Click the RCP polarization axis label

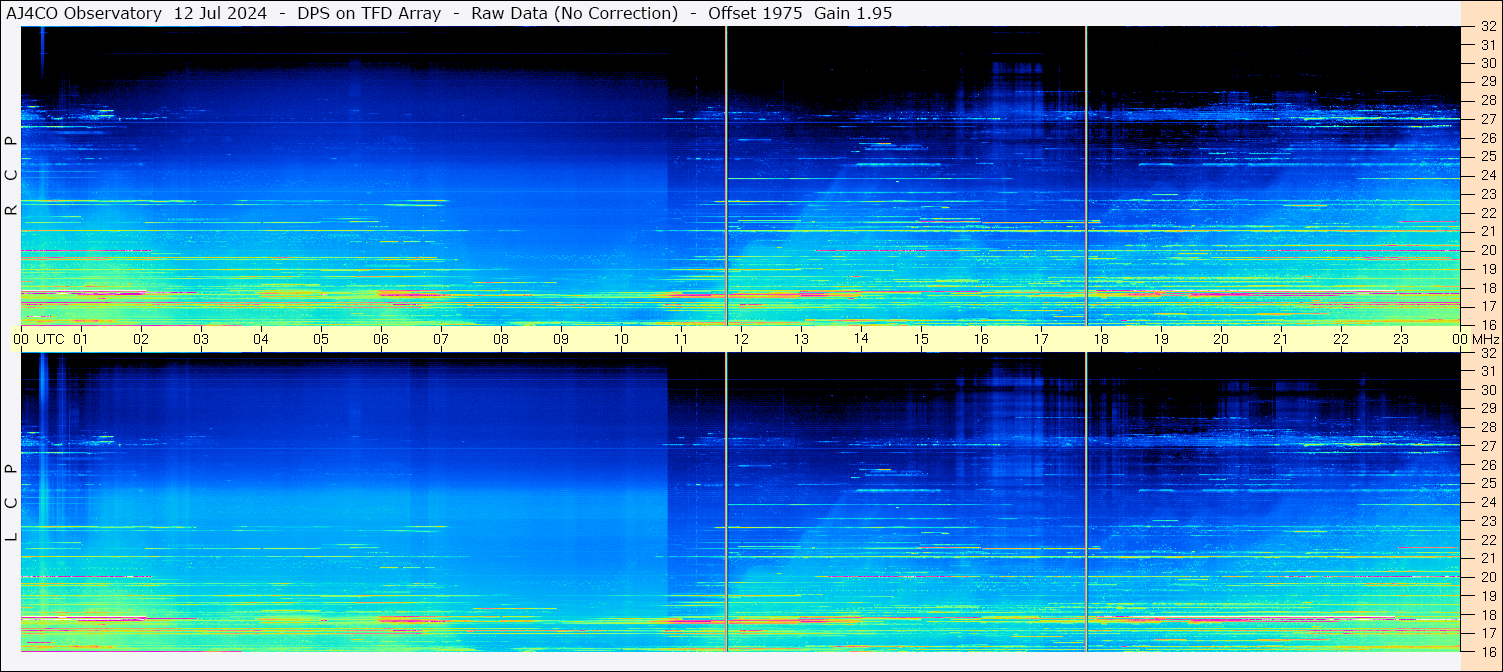tap(11, 175)
